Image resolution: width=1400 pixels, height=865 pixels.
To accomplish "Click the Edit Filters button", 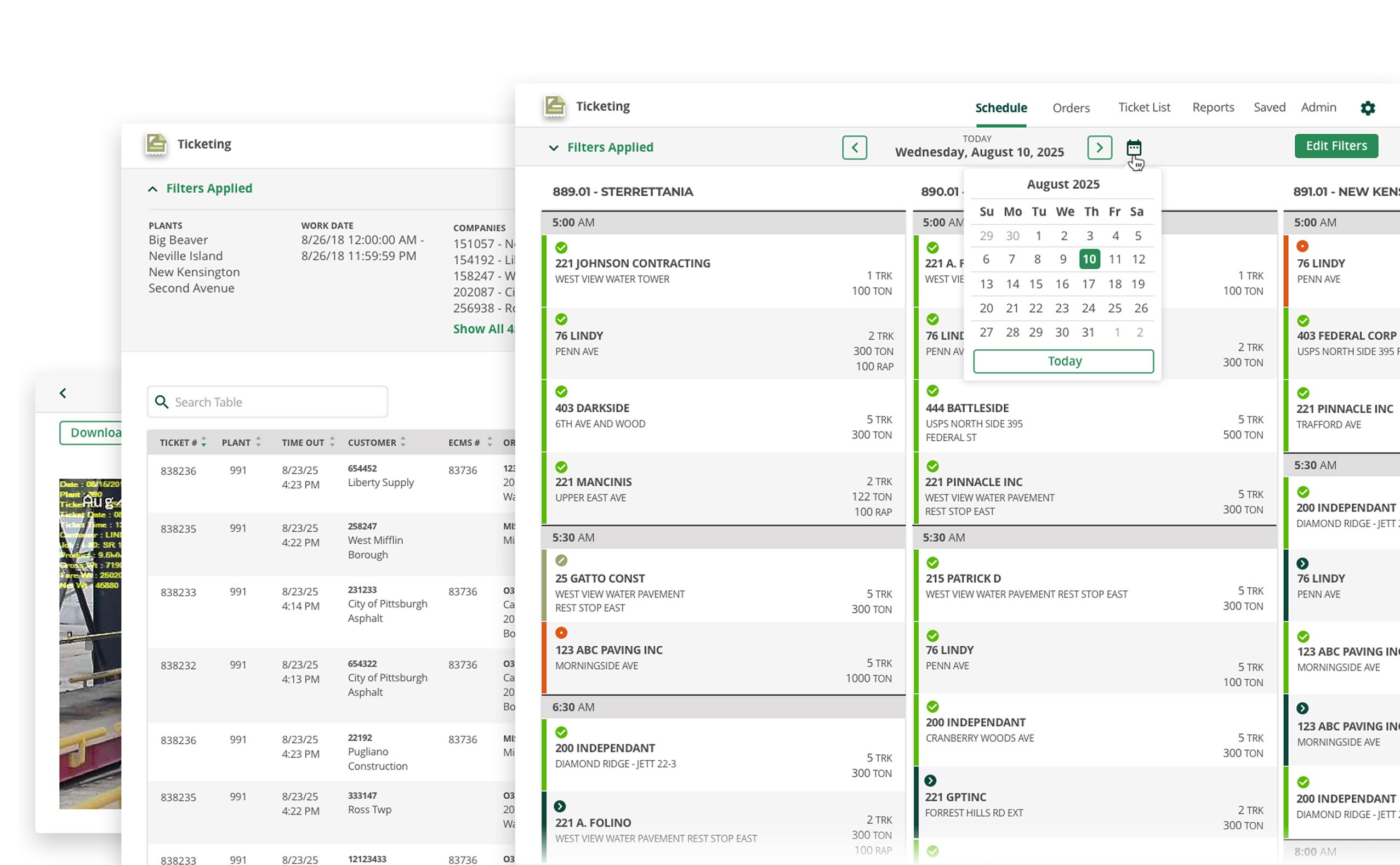I will (1336, 145).
